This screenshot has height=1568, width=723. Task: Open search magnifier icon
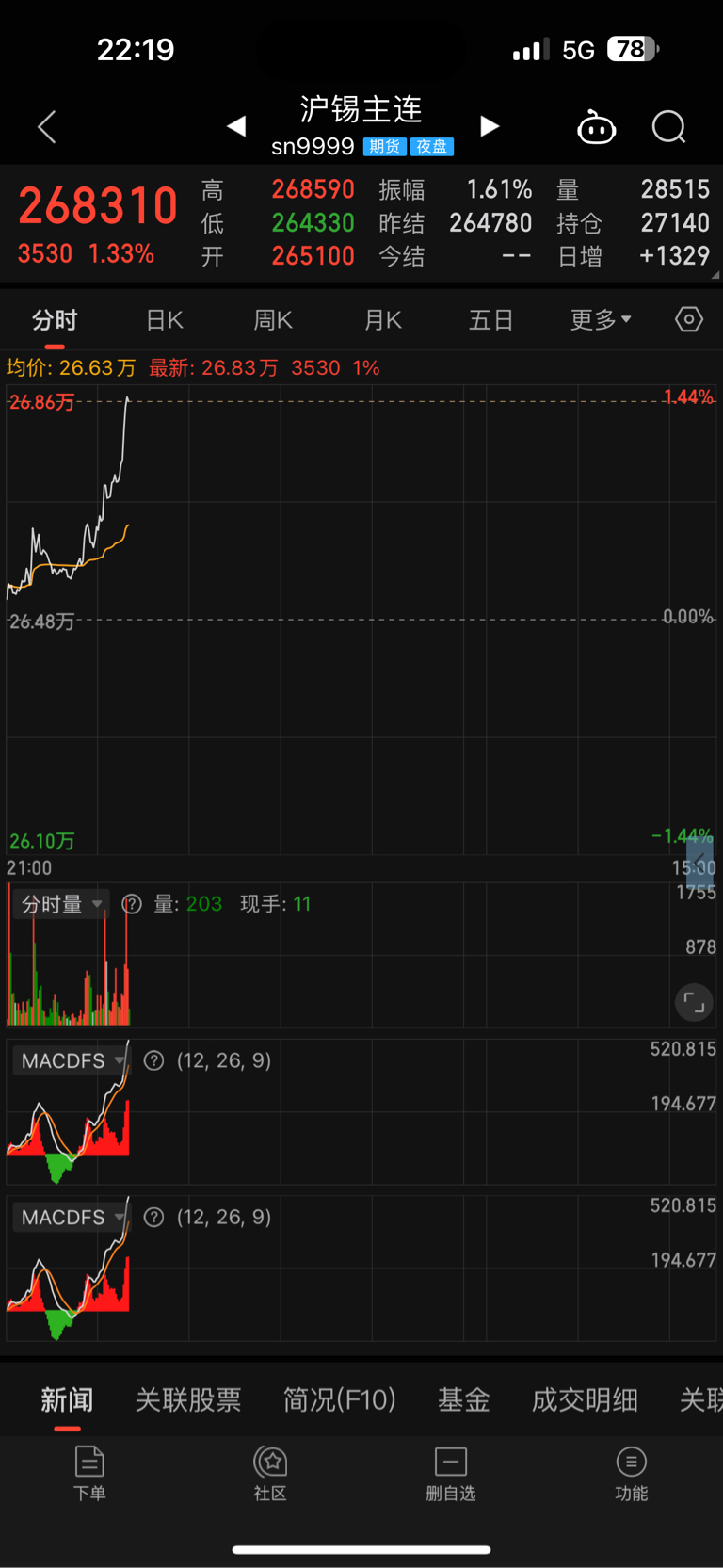(669, 127)
